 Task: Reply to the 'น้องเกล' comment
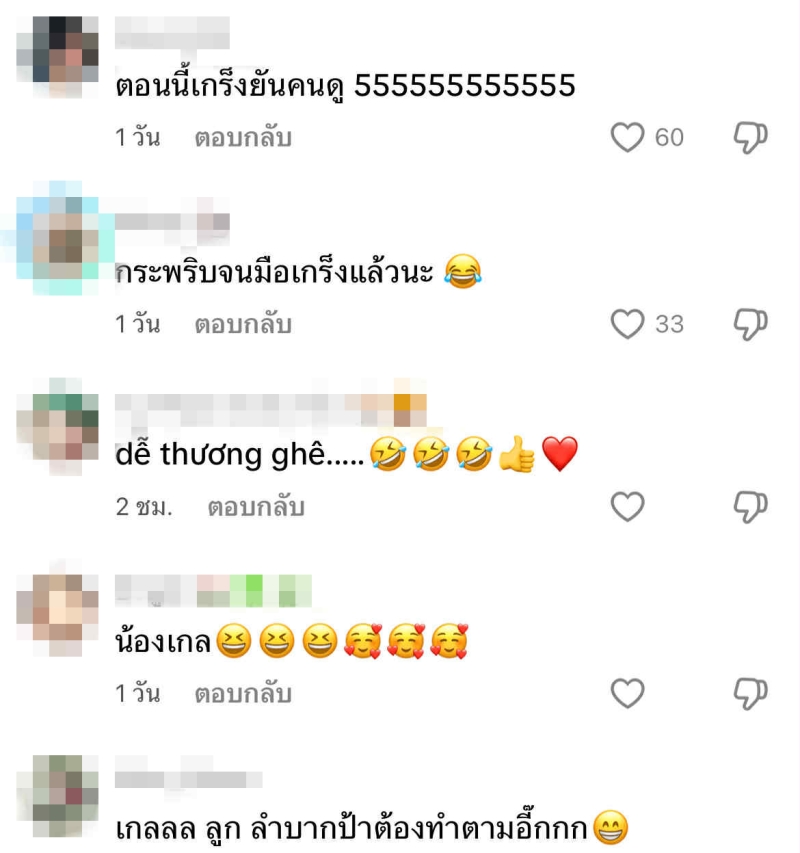pos(243,694)
